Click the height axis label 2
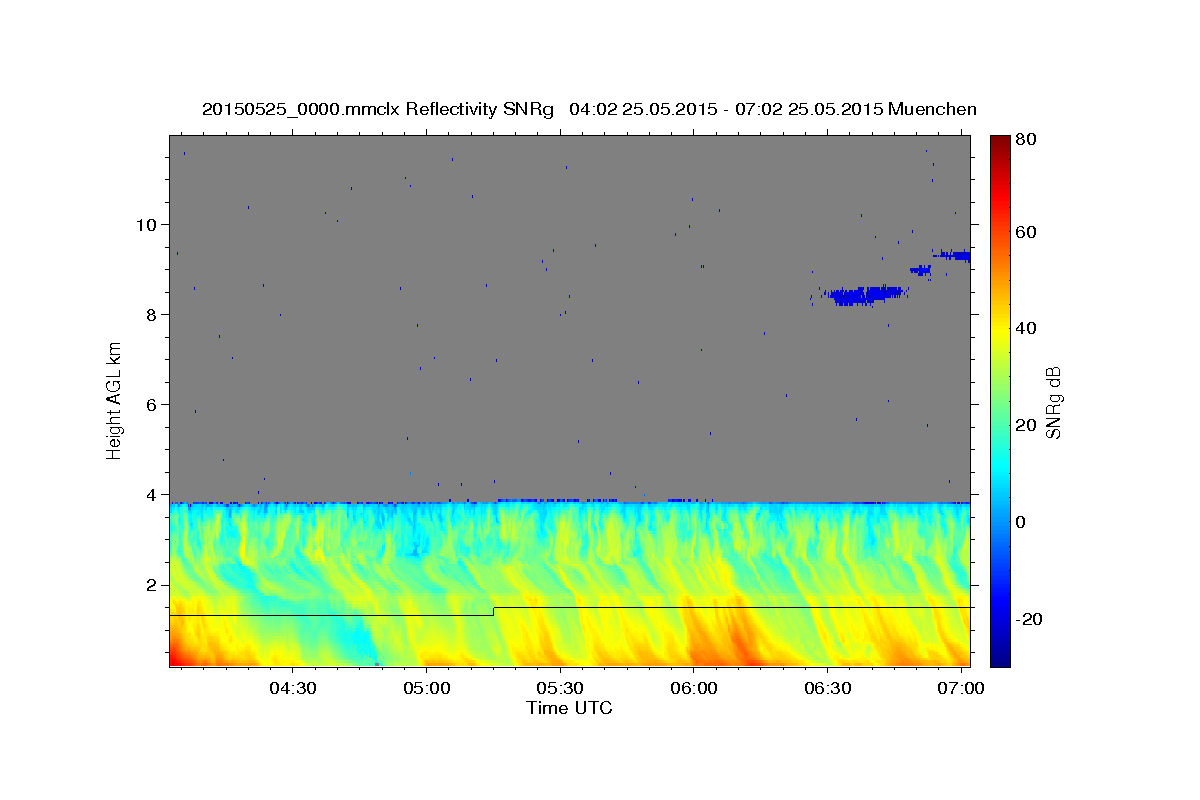Screen dimensions: 1200x800 [151, 584]
